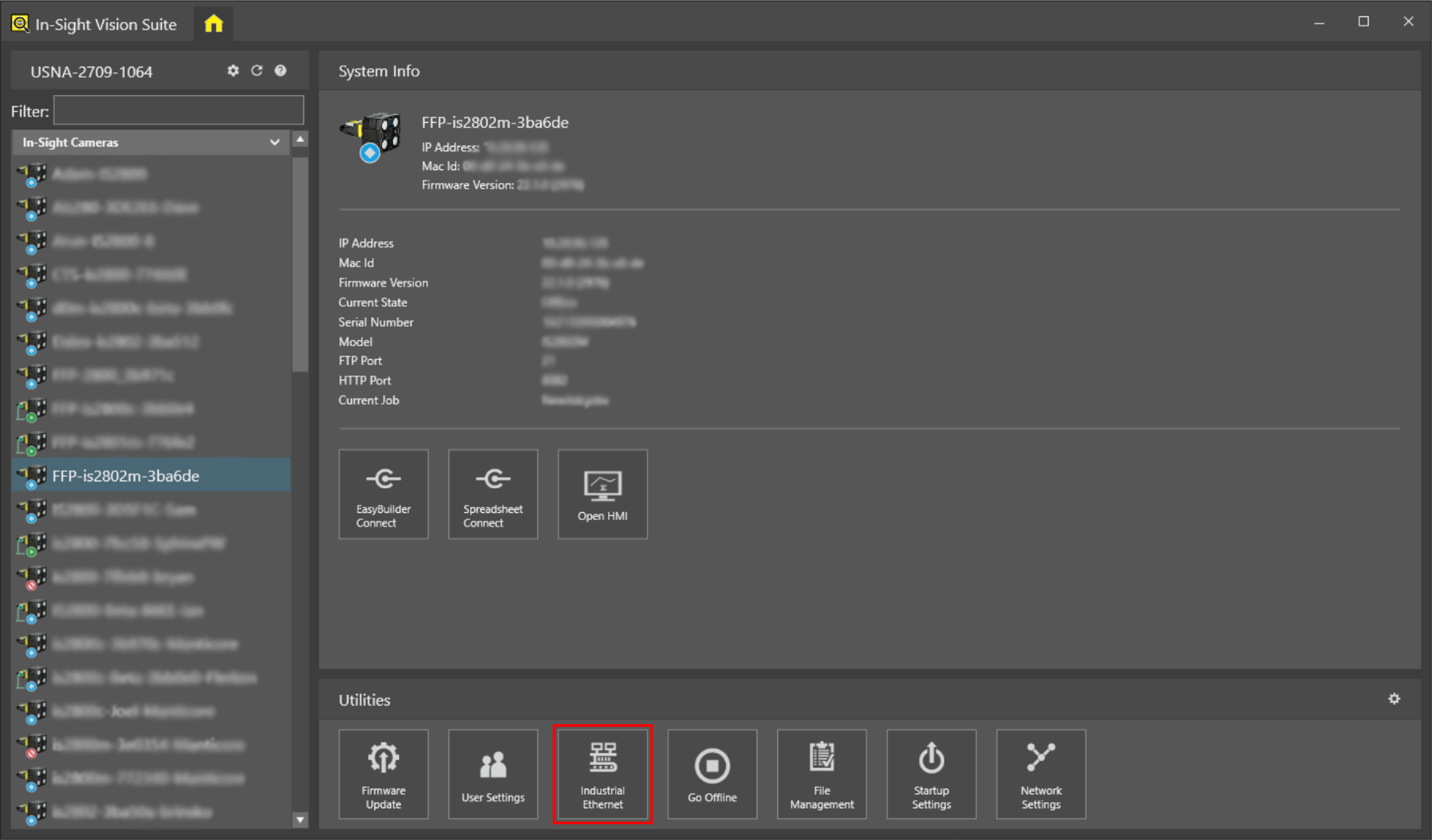Open the help question mark icon
Image resolution: width=1432 pixels, height=840 pixels.
coord(280,70)
